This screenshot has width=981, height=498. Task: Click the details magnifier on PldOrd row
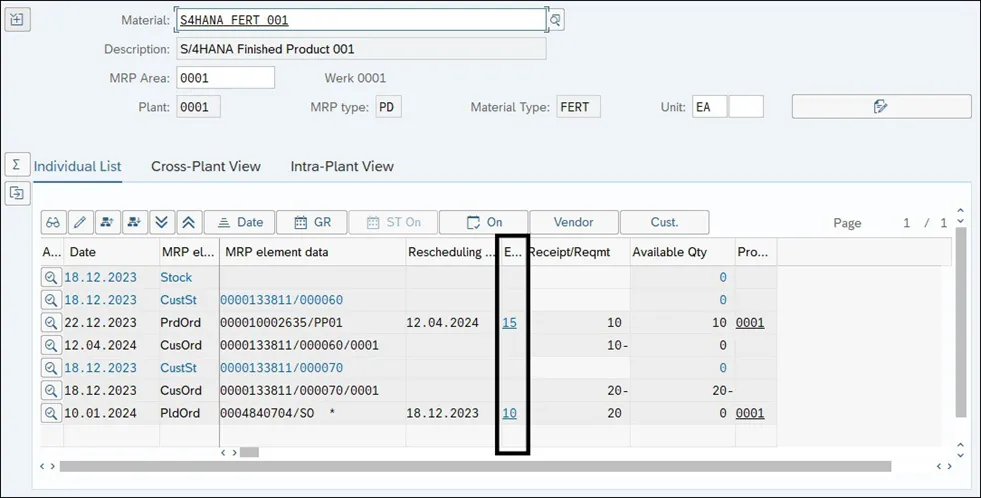point(51,413)
